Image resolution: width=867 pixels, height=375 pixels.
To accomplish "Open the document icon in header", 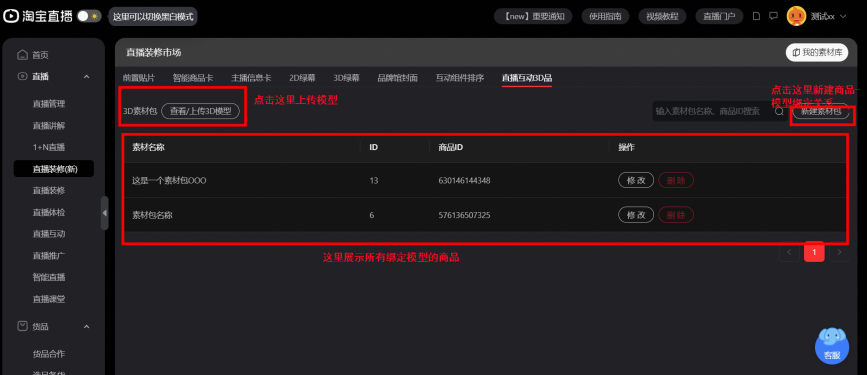I will click(756, 16).
